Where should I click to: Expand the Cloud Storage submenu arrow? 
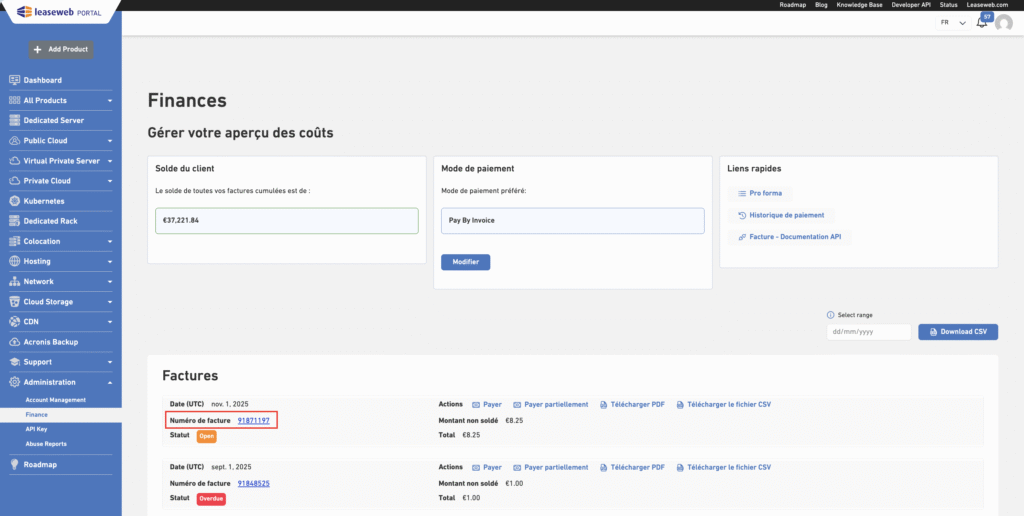pos(110,302)
